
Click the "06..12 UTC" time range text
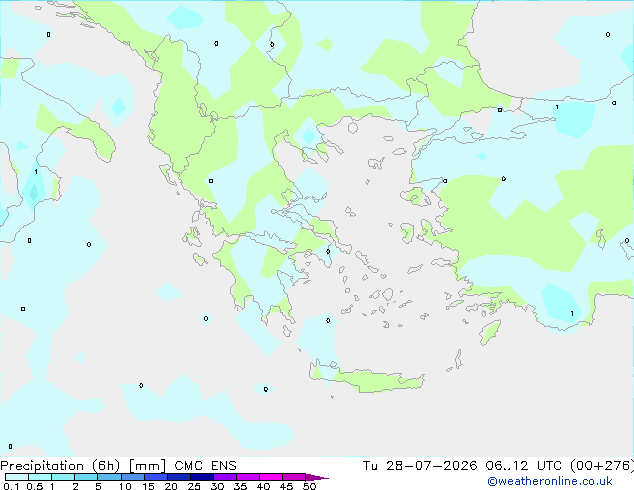524,466
